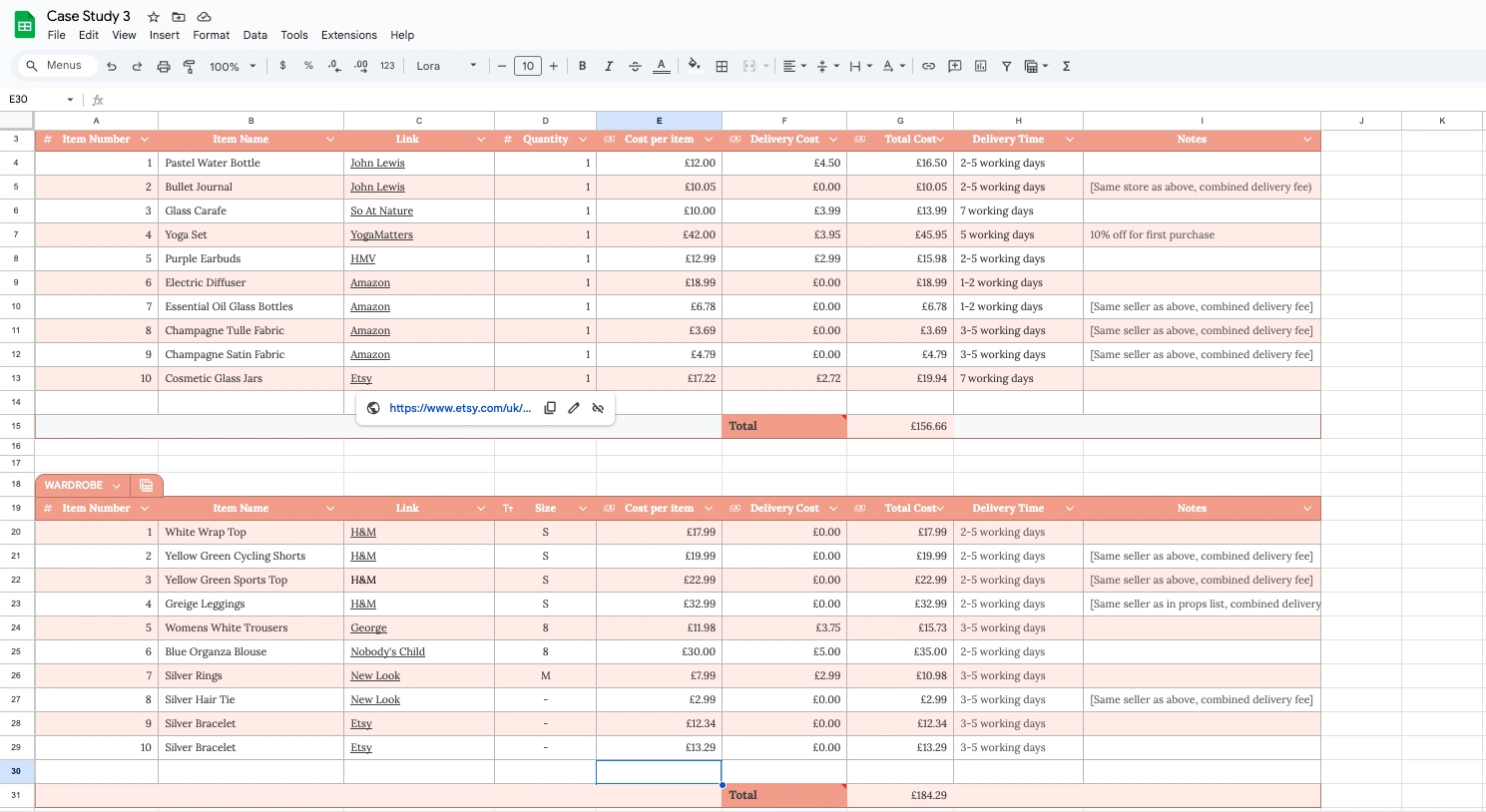
Task: Open the Nobody's Child link
Action: (x=387, y=652)
